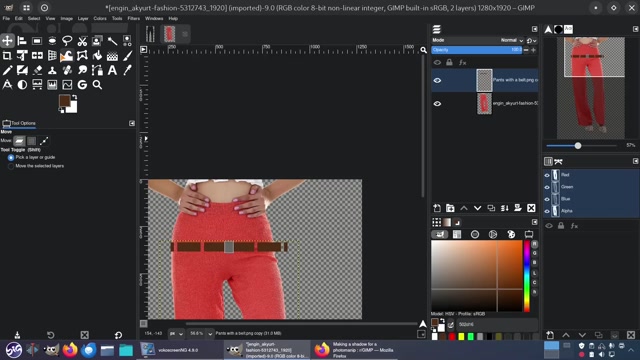Click the brown foreground color swatch in toolbox

64,101
